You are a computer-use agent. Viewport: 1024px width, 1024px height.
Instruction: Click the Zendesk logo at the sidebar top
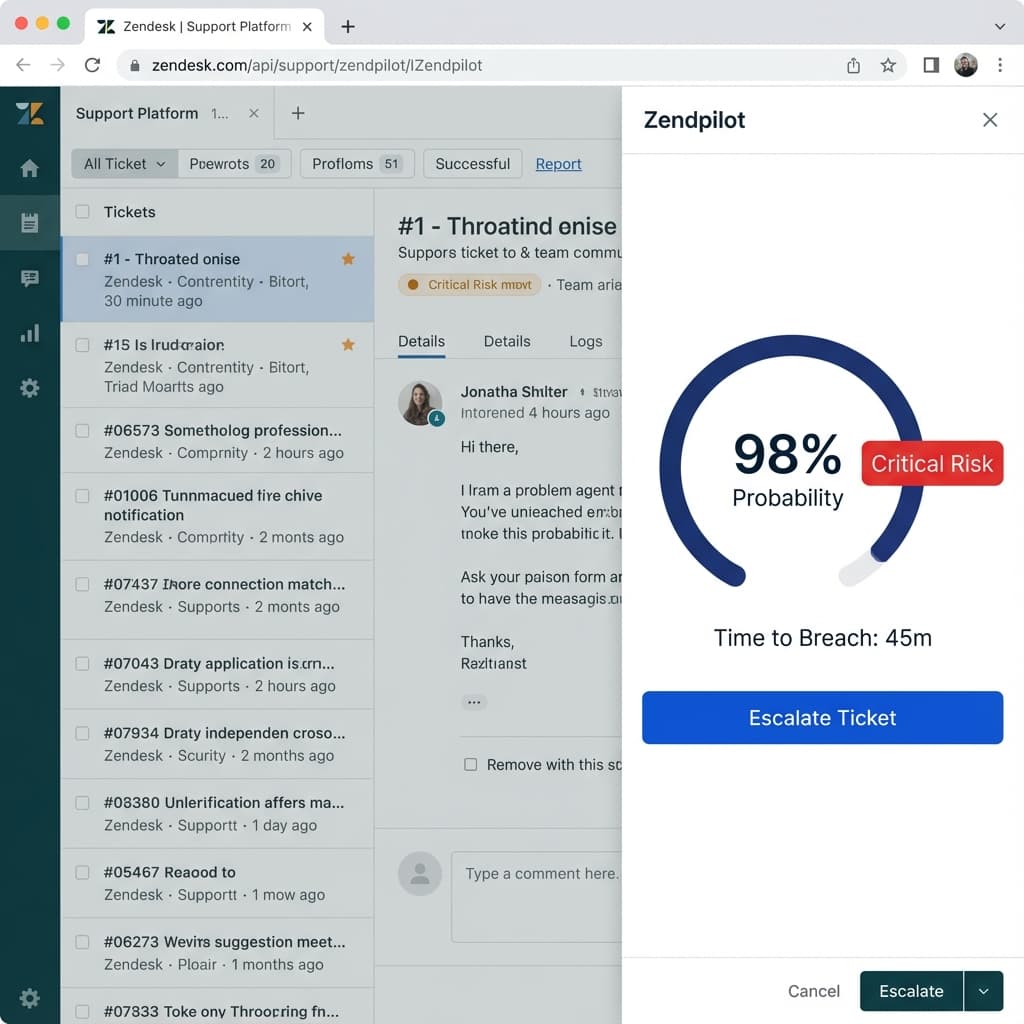click(x=29, y=114)
